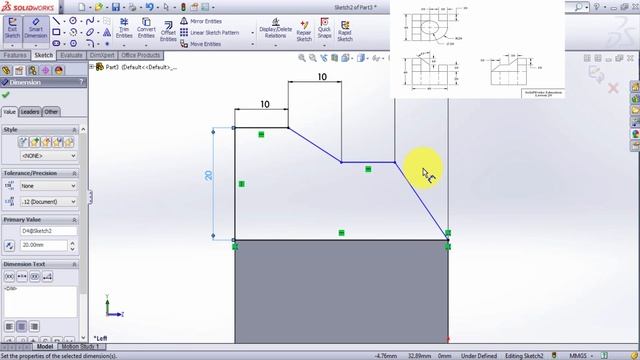
Task: Open the Tolerance type None dropdown
Action: pyautogui.click(x=48, y=186)
